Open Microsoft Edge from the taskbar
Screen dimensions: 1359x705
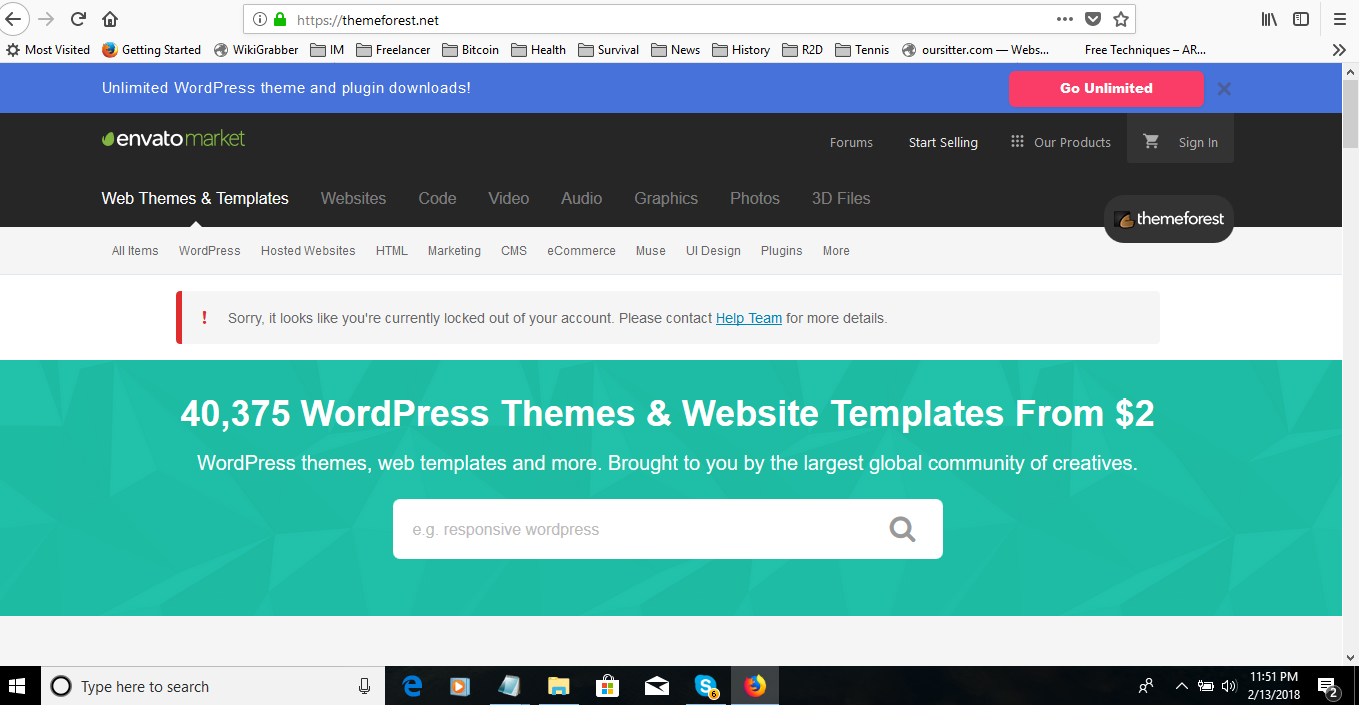[412, 686]
